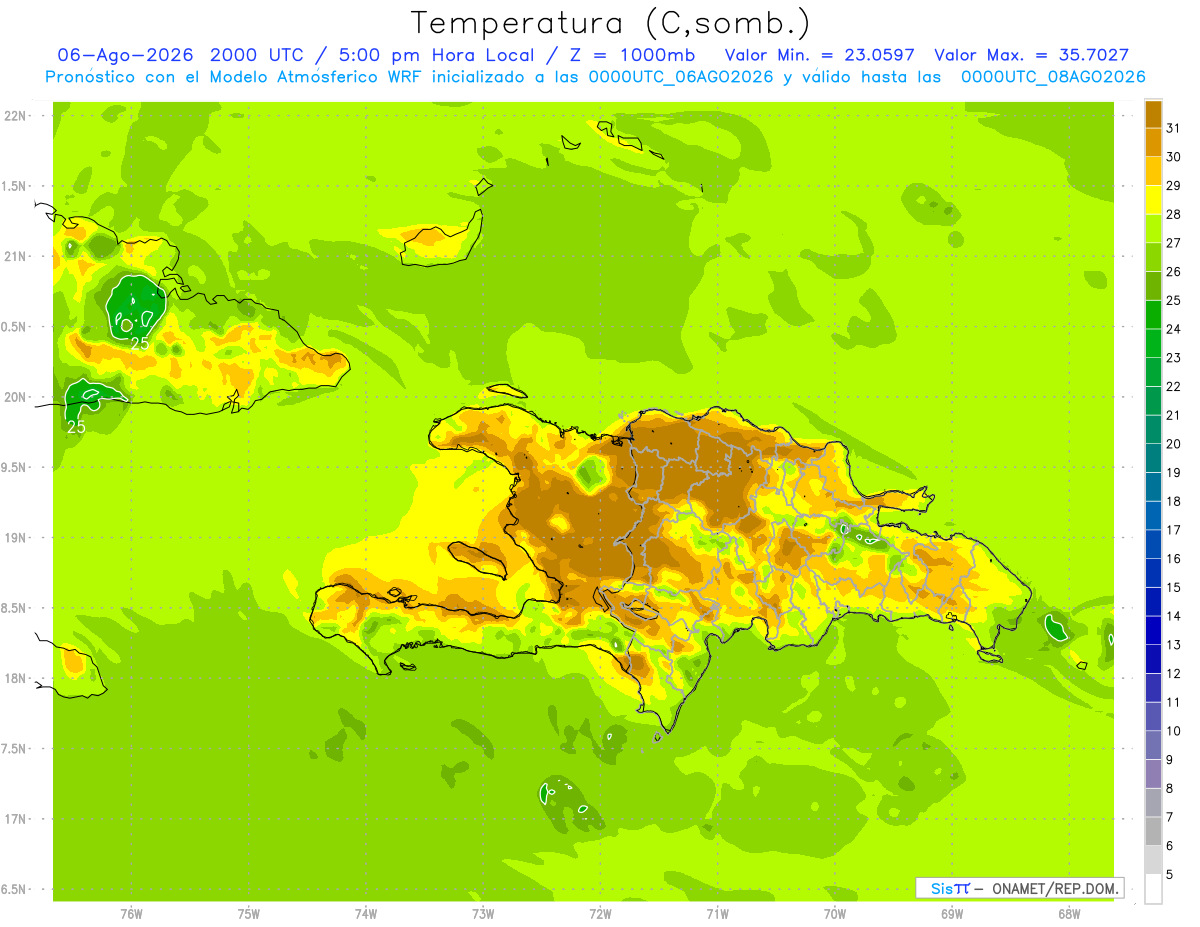Pick the gray swatch between 6 and 7
Image resolution: width=1200 pixels, height=927 pixels.
click(1153, 831)
